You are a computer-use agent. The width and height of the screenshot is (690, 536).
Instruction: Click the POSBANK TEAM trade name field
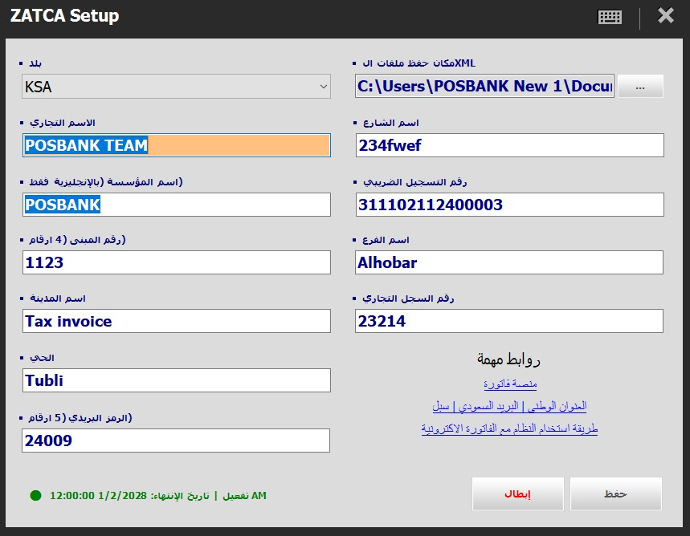176,145
